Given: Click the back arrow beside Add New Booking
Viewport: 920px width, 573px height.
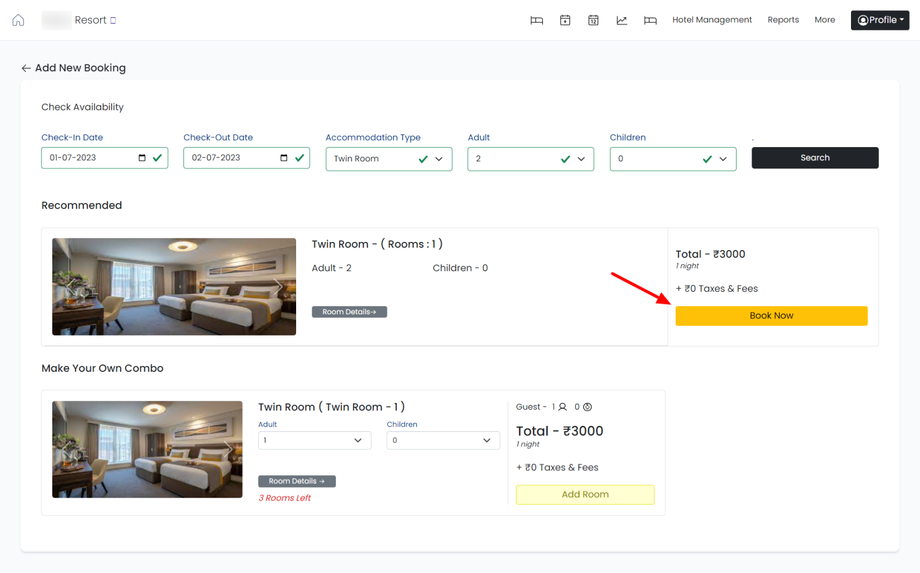Looking at the screenshot, I should 26,68.
